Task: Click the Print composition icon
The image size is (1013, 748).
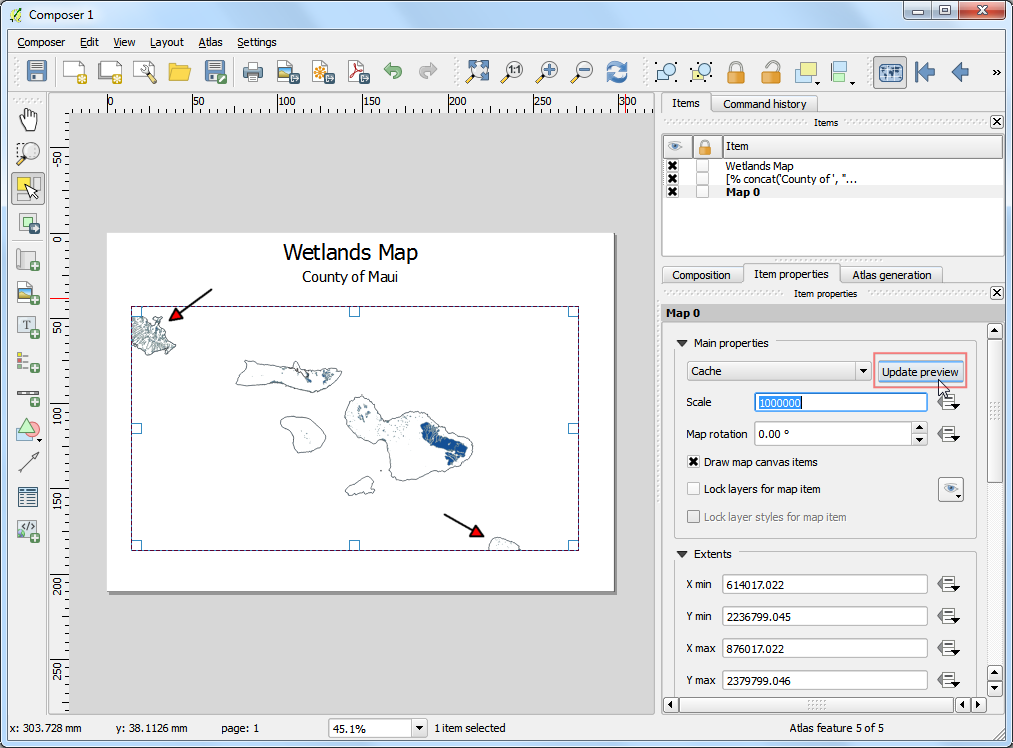Action: [x=253, y=72]
